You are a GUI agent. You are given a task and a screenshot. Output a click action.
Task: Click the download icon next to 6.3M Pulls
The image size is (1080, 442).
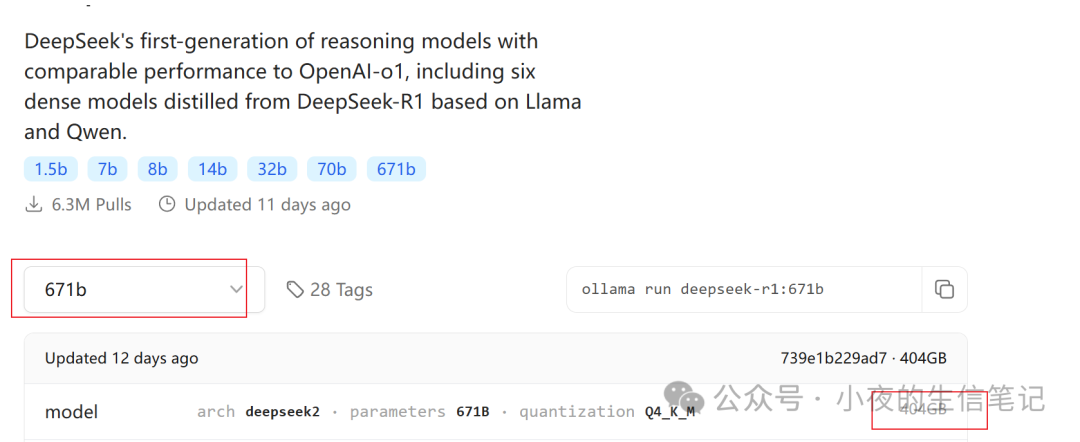click(33, 204)
